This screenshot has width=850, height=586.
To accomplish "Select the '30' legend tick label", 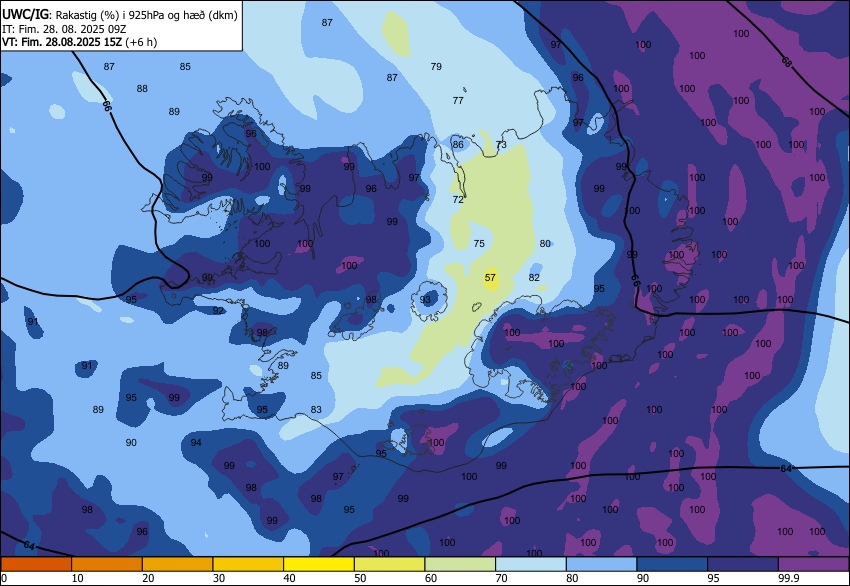I will click(218, 578).
